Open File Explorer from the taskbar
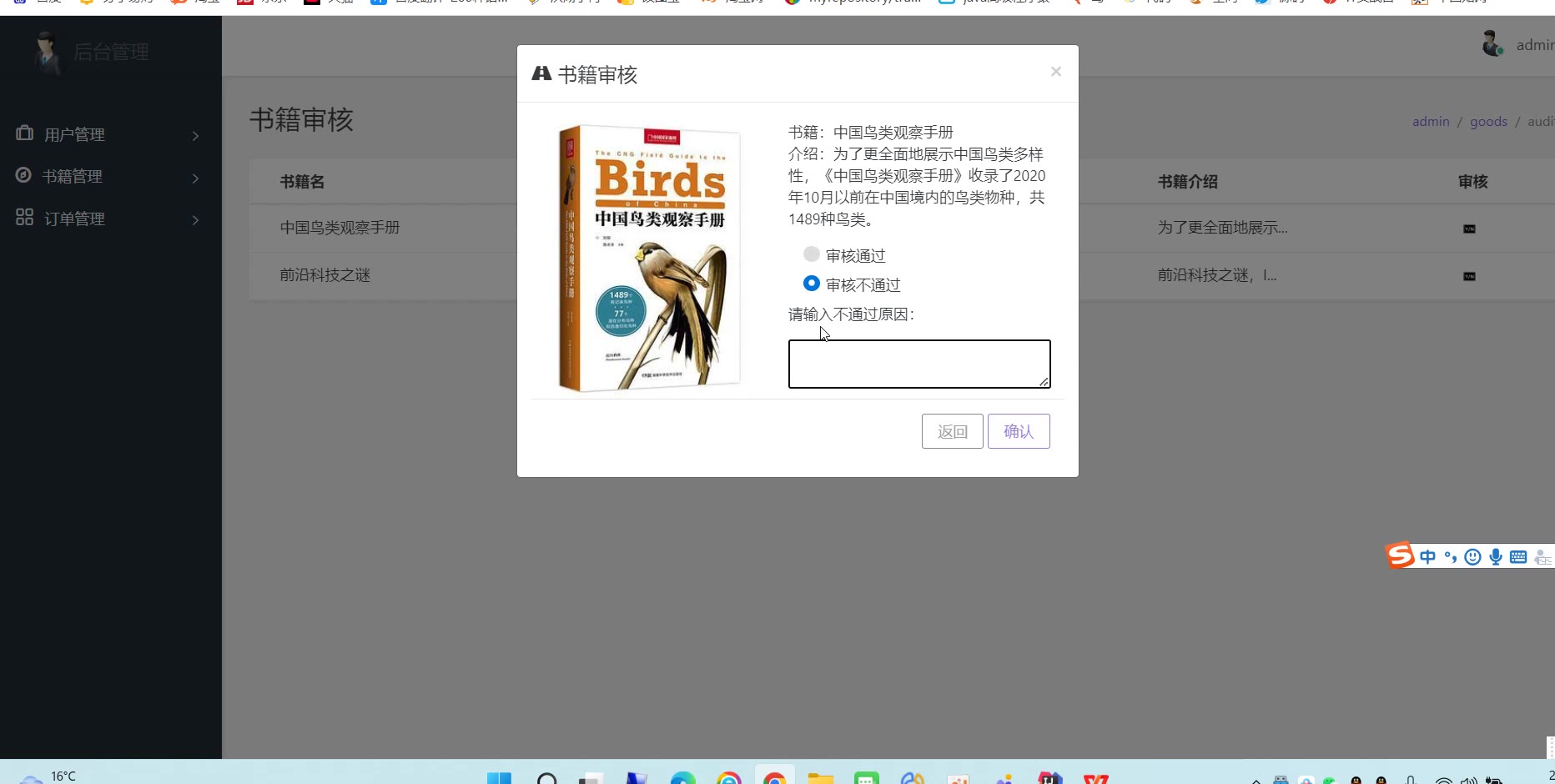The image size is (1555, 784). pos(821,778)
